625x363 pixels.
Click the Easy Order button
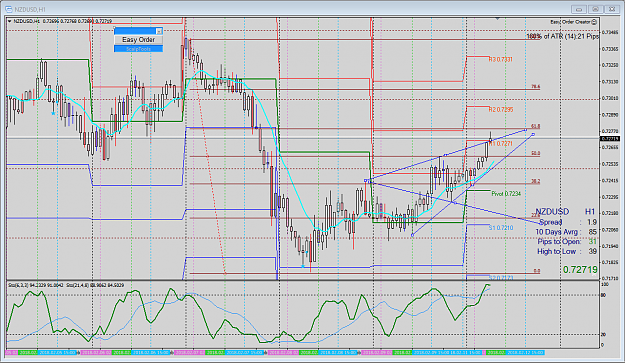point(138,39)
